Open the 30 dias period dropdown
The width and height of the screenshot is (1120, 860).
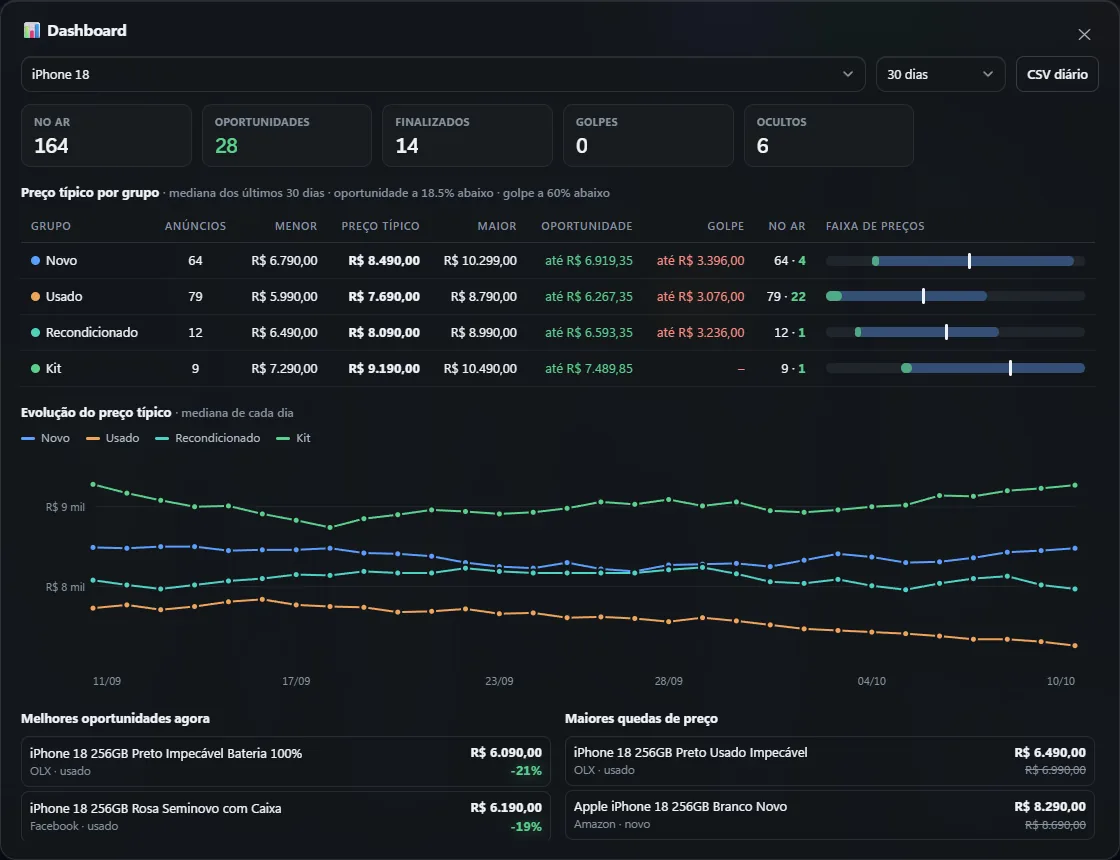(940, 74)
